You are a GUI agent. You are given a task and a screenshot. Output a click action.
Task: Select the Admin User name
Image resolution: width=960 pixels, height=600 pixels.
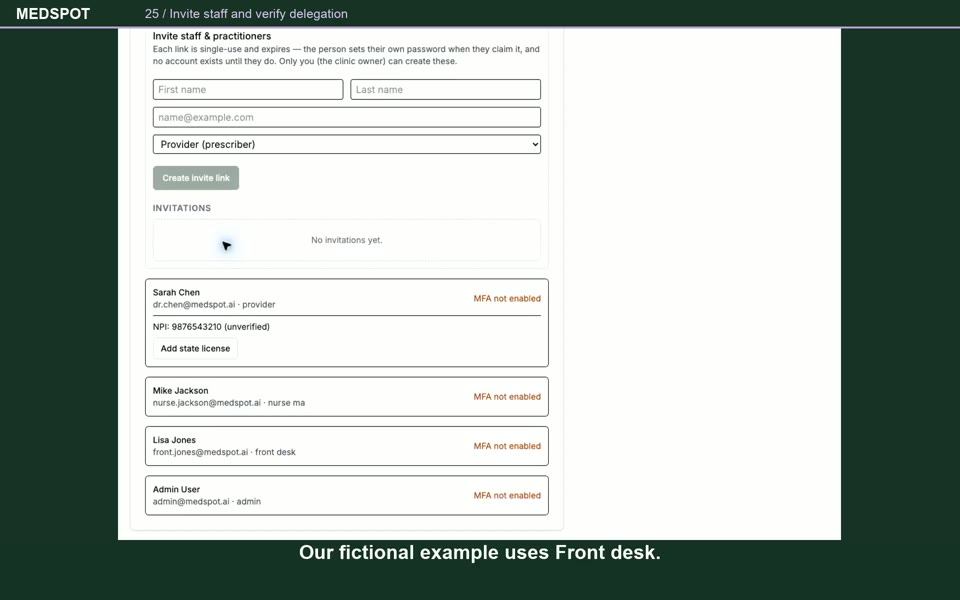[176, 489]
